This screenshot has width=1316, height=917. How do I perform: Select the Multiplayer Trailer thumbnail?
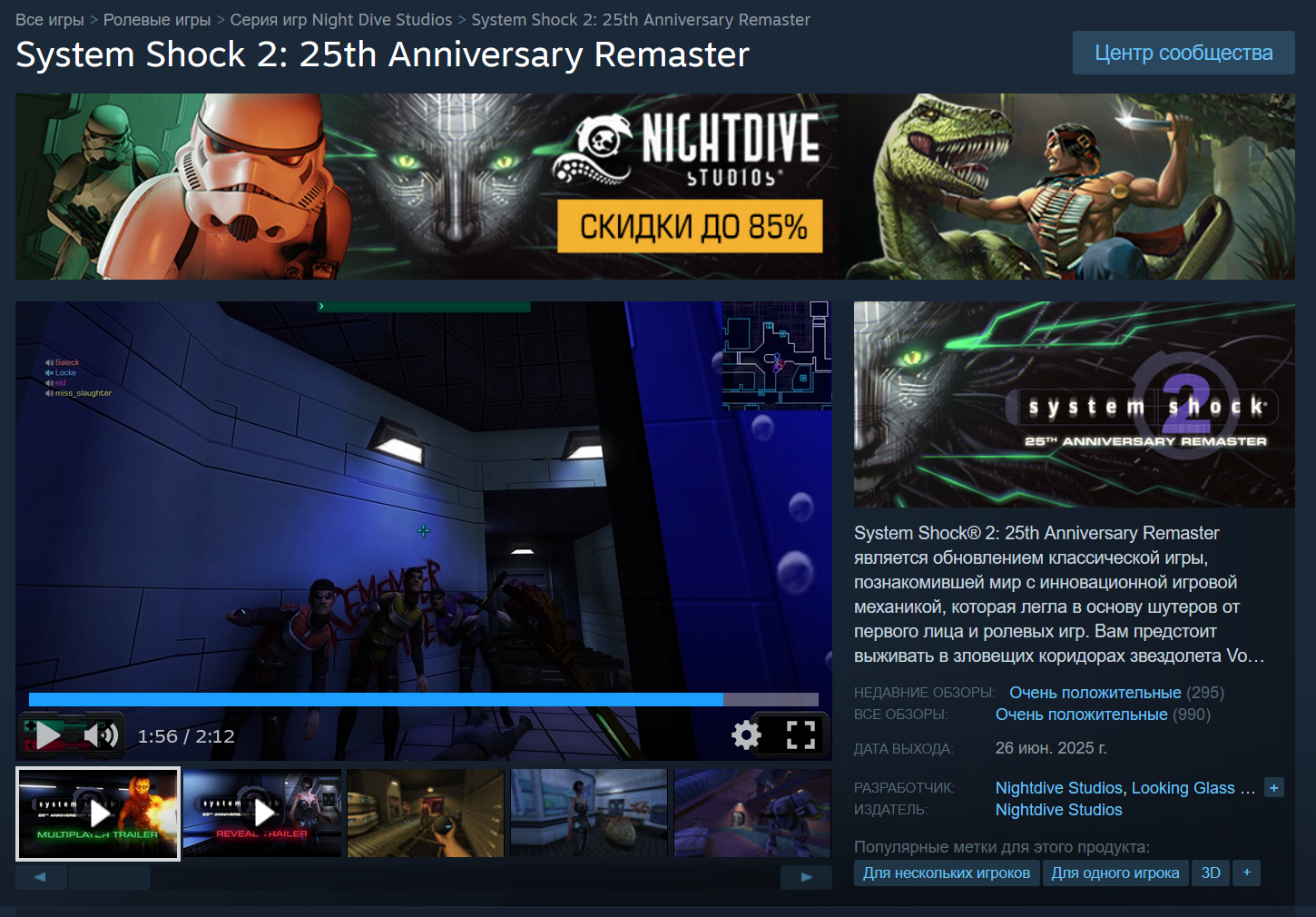click(x=98, y=813)
